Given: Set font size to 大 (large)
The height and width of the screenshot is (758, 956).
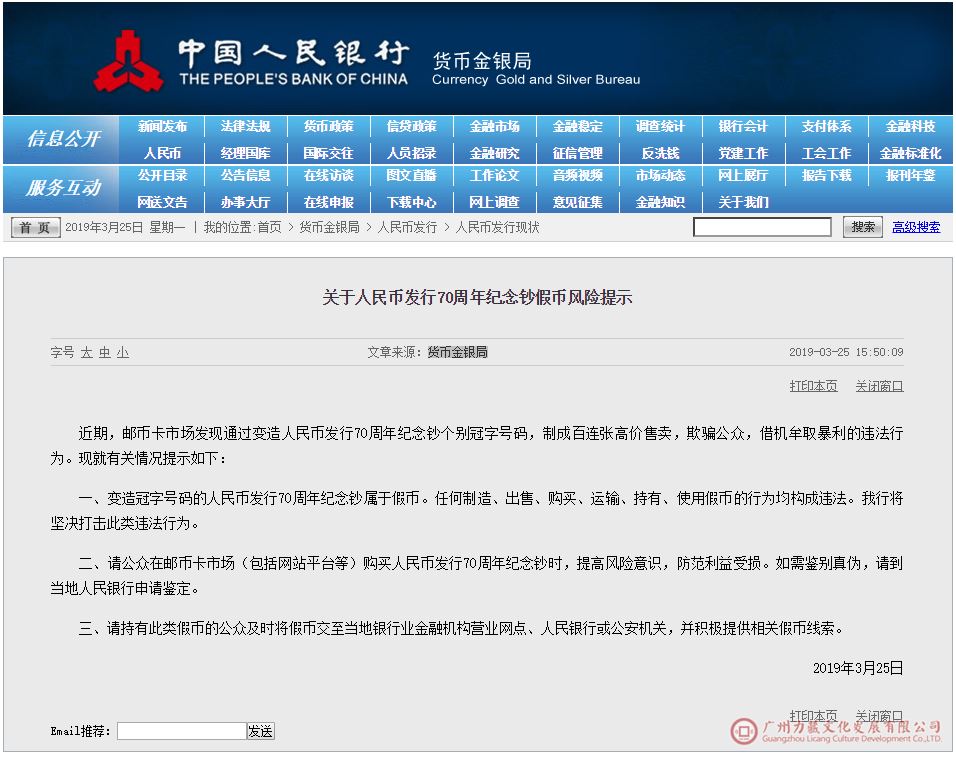Looking at the screenshot, I should click(x=86, y=353).
